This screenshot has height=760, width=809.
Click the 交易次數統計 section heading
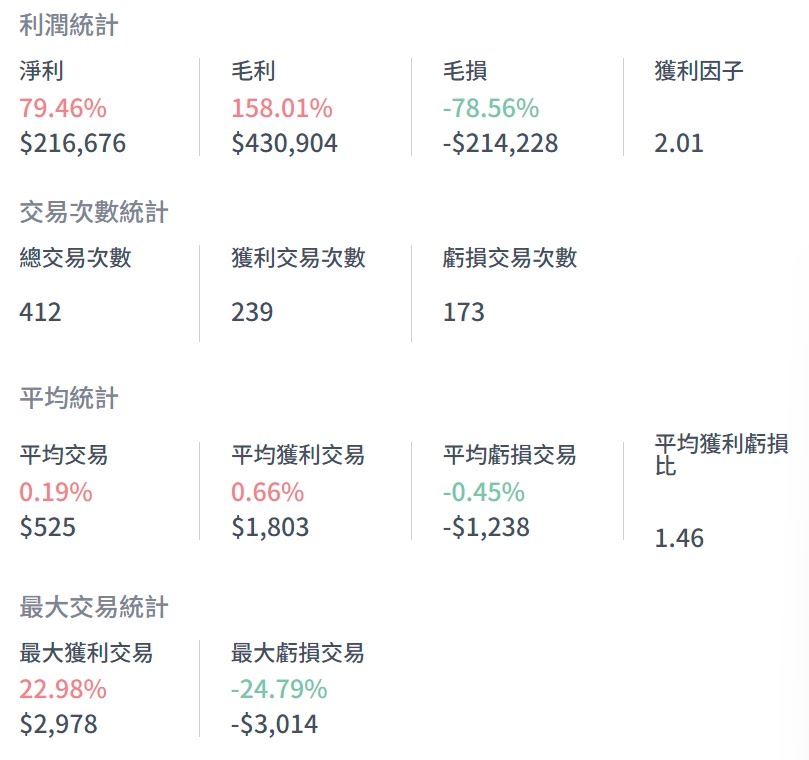click(x=94, y=212)
